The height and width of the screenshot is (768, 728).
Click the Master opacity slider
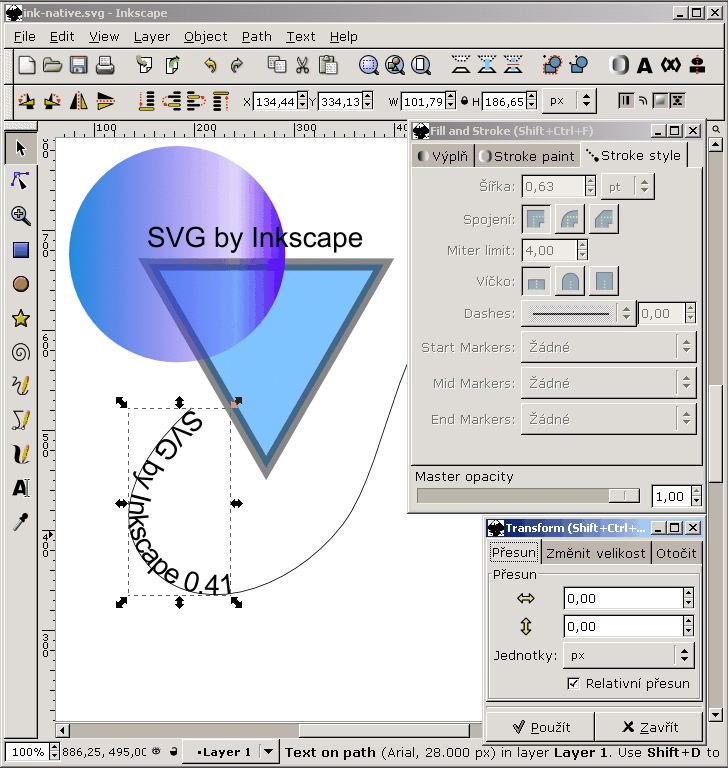click(528, 496)
